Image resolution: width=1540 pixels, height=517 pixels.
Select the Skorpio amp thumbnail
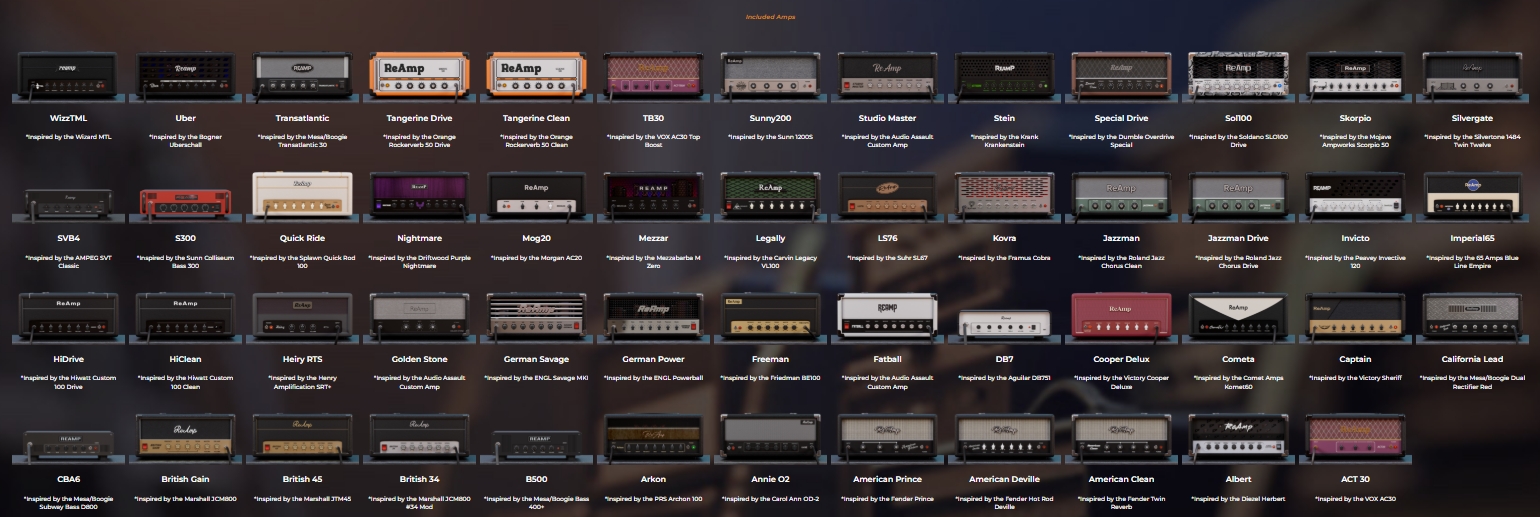pos(1355,77)
